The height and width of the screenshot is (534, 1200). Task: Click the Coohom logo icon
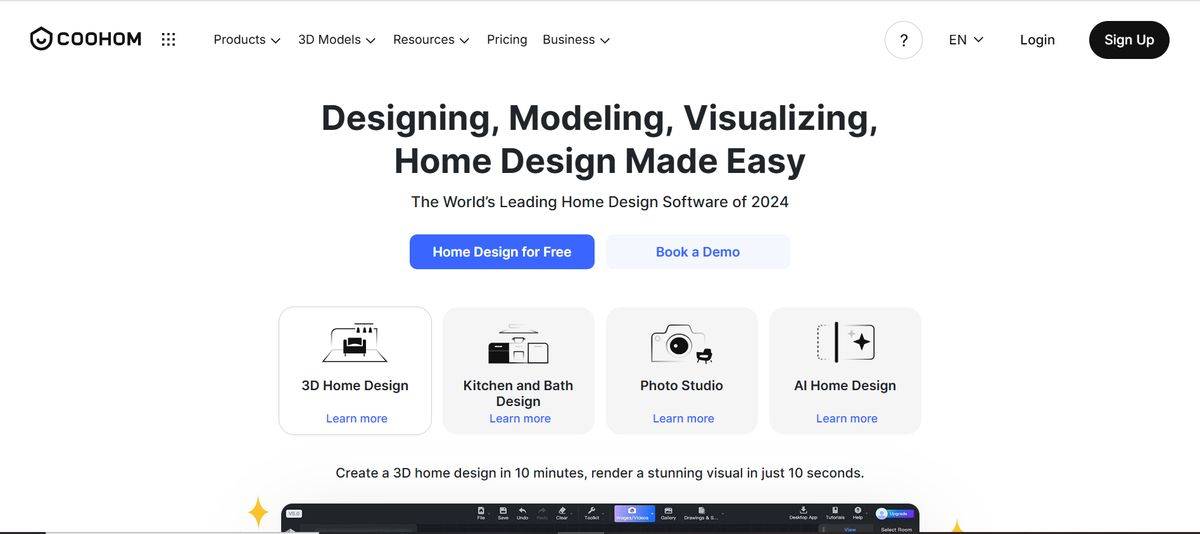(41, 39)
